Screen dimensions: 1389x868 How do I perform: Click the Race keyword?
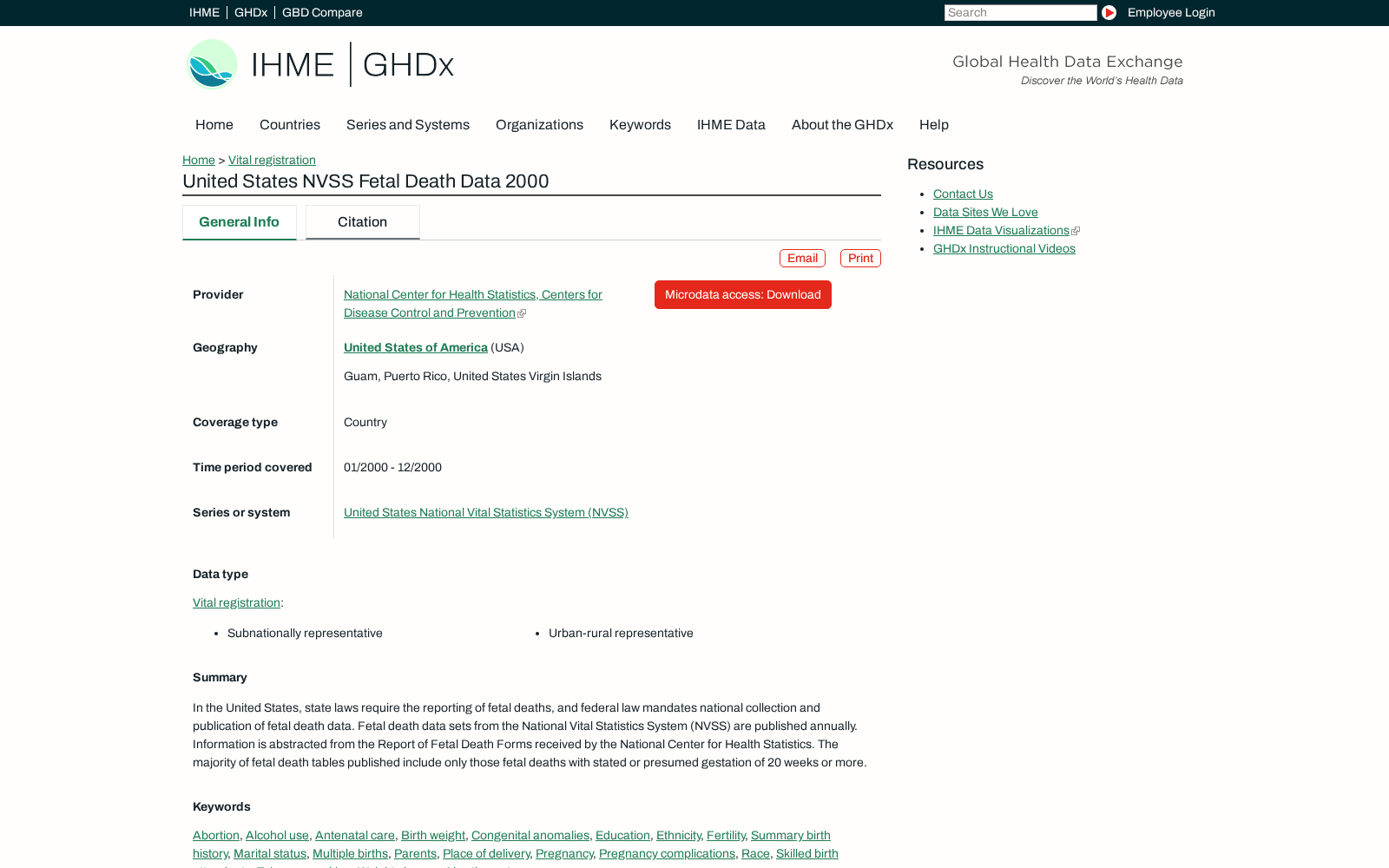[x=755, y=853]
